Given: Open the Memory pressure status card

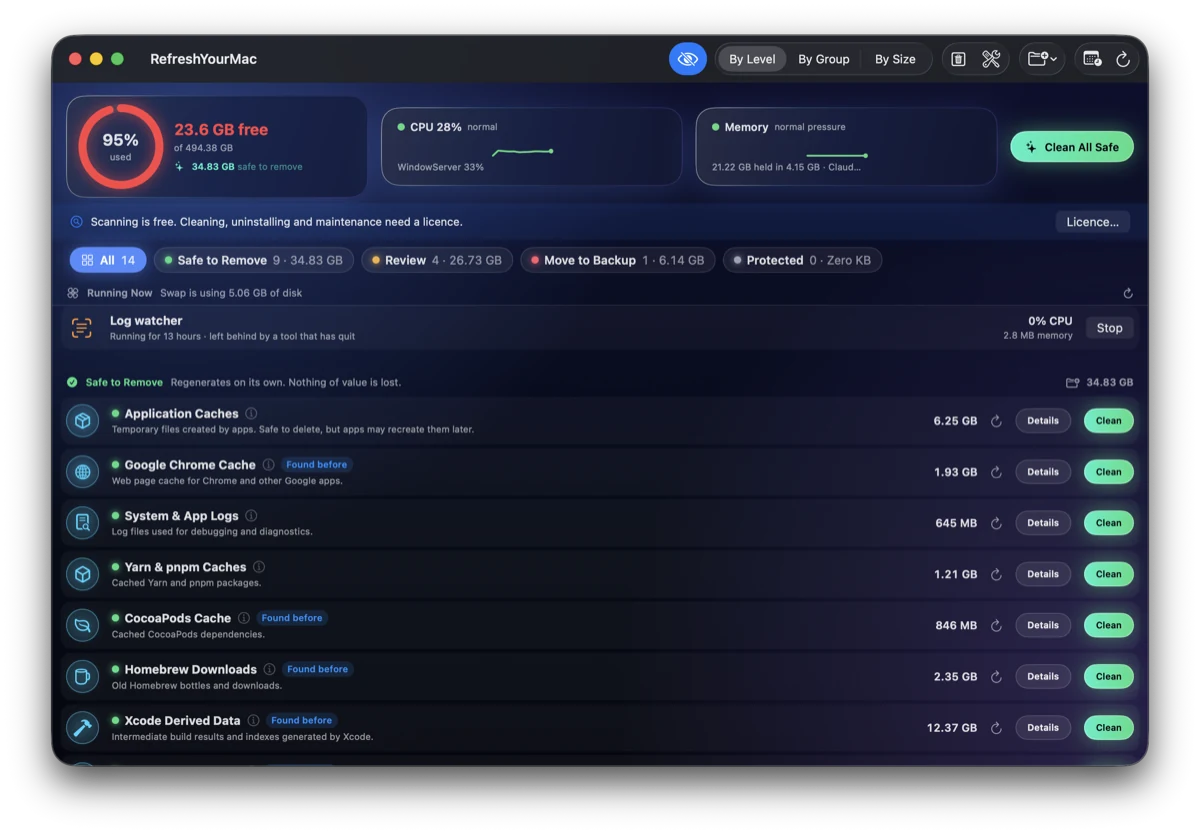Looking at the screenshot, I should (x=846, y=147).
